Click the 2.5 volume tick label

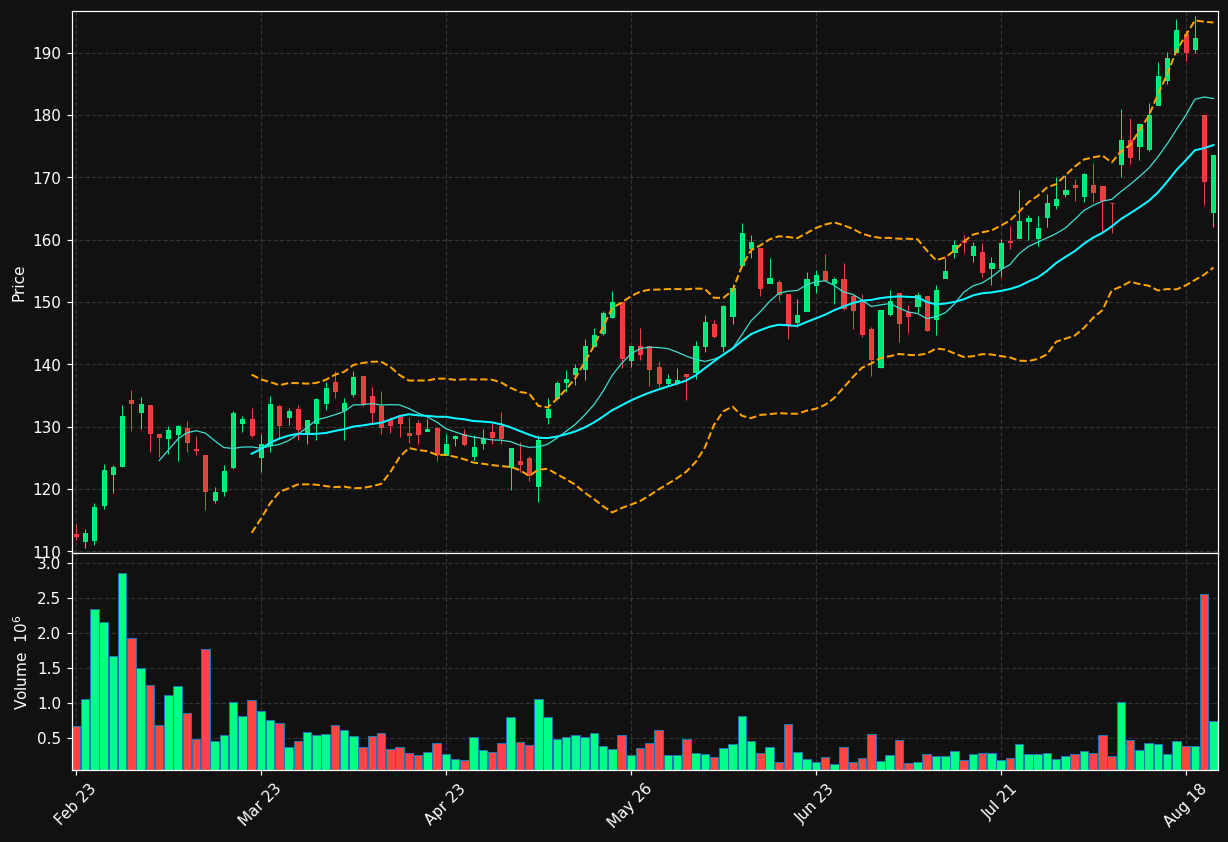click(x=51, y=599)
